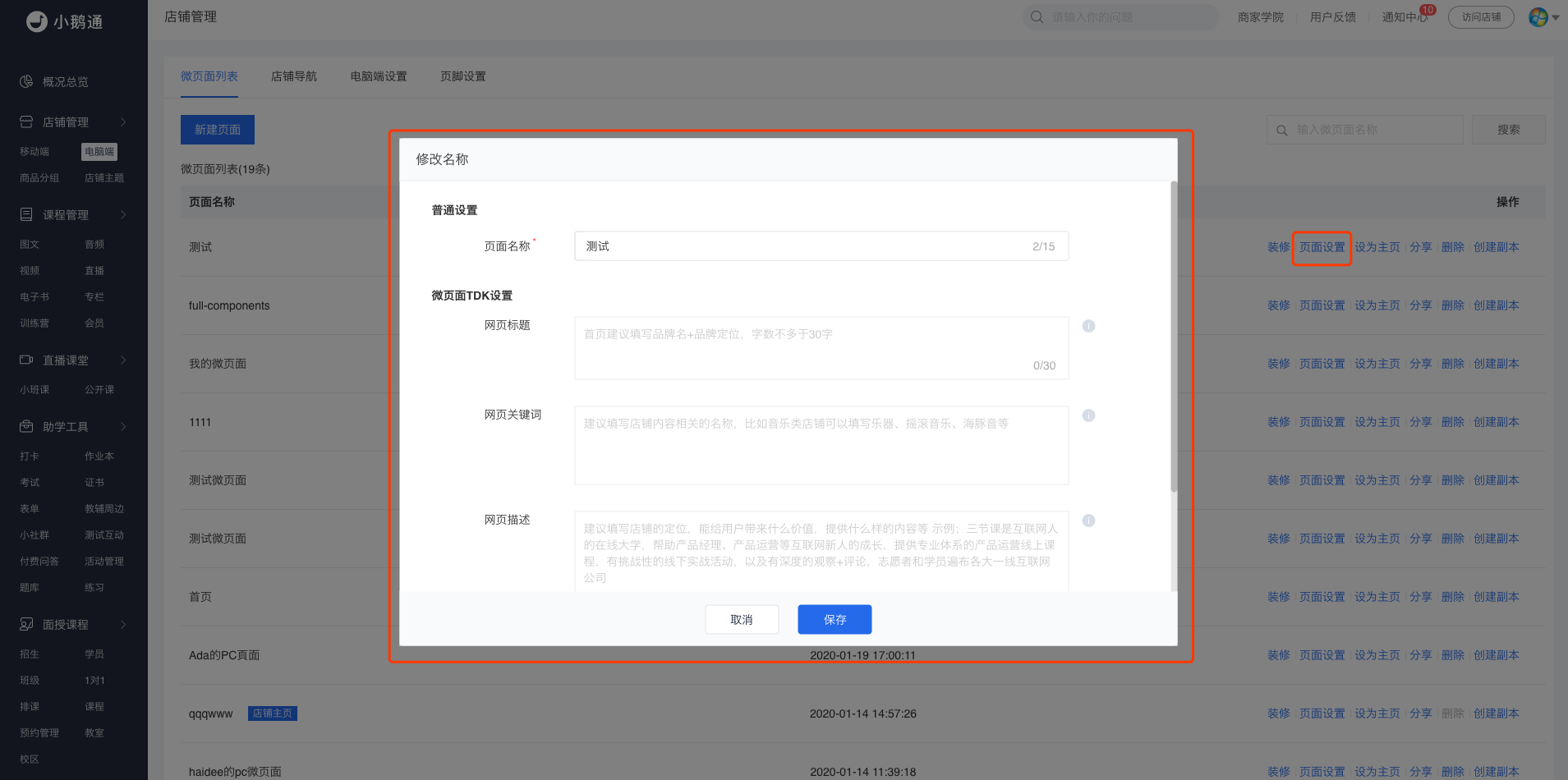This screenshot has width=1568, height=780.
Task: Click the 操作 column header
Action: click(1507, 202)
